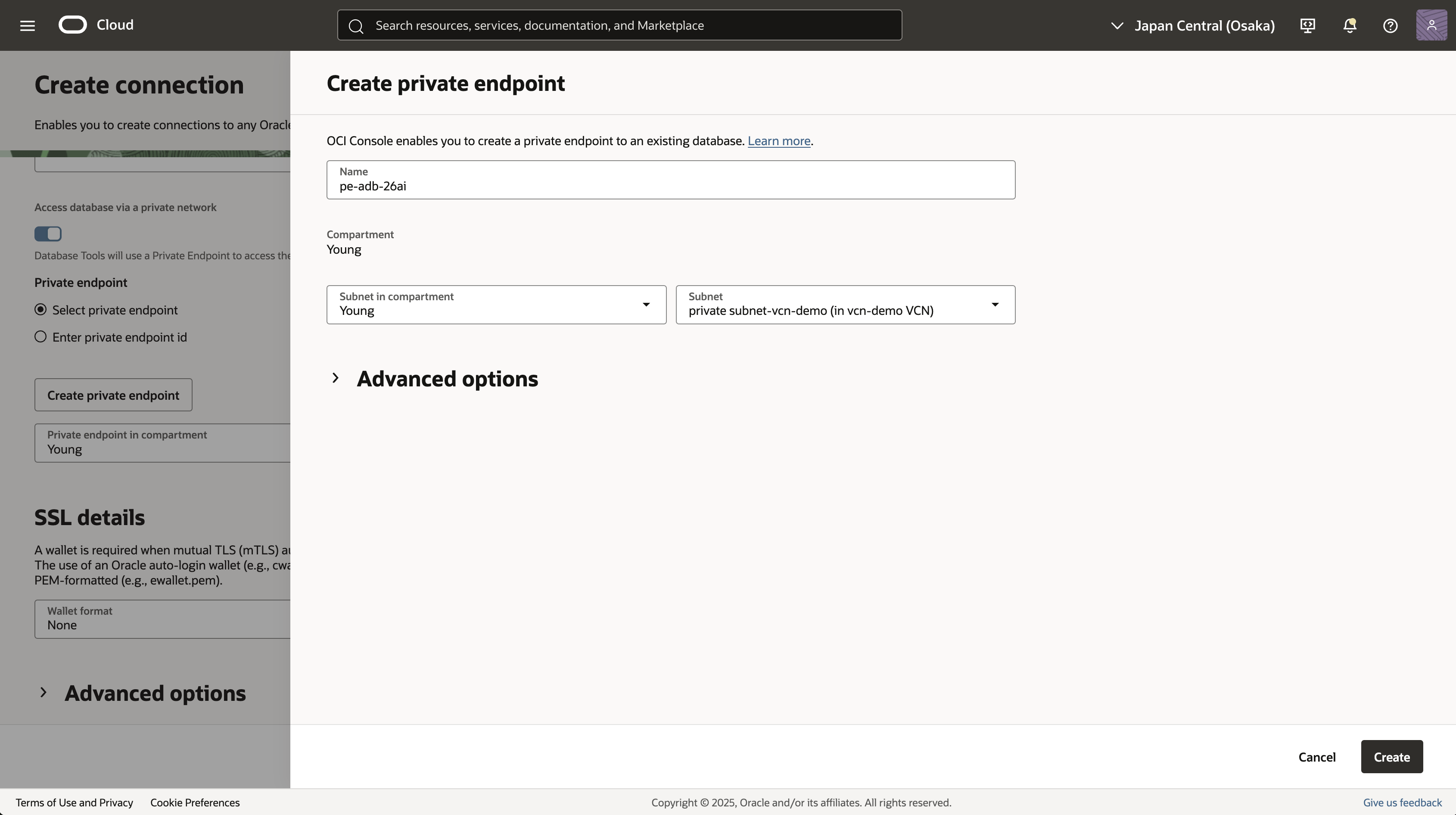
Task: Select the Select private endpoint option
Action: [40, 309]
